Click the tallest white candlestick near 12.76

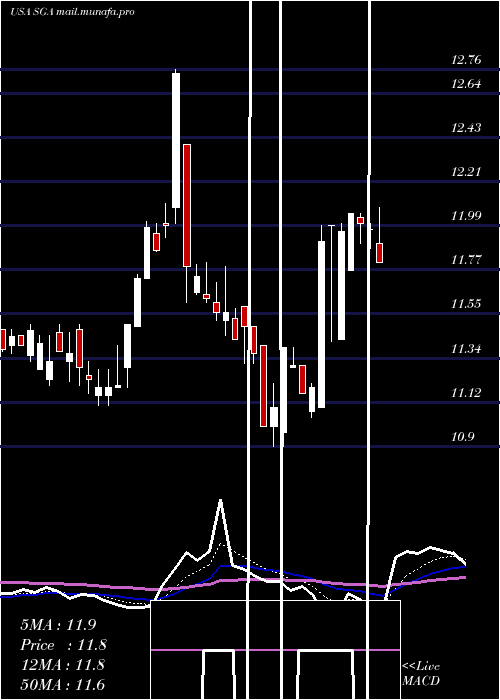(176, 140)
